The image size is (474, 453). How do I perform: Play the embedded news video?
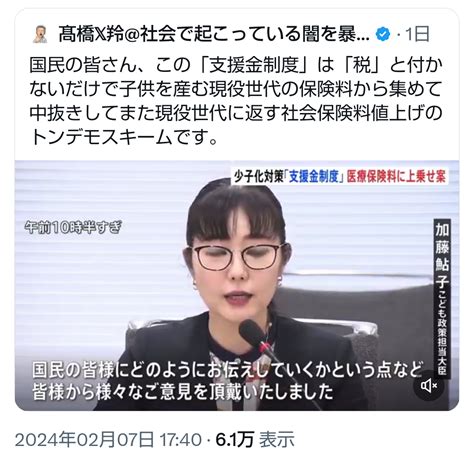[237, 286]
